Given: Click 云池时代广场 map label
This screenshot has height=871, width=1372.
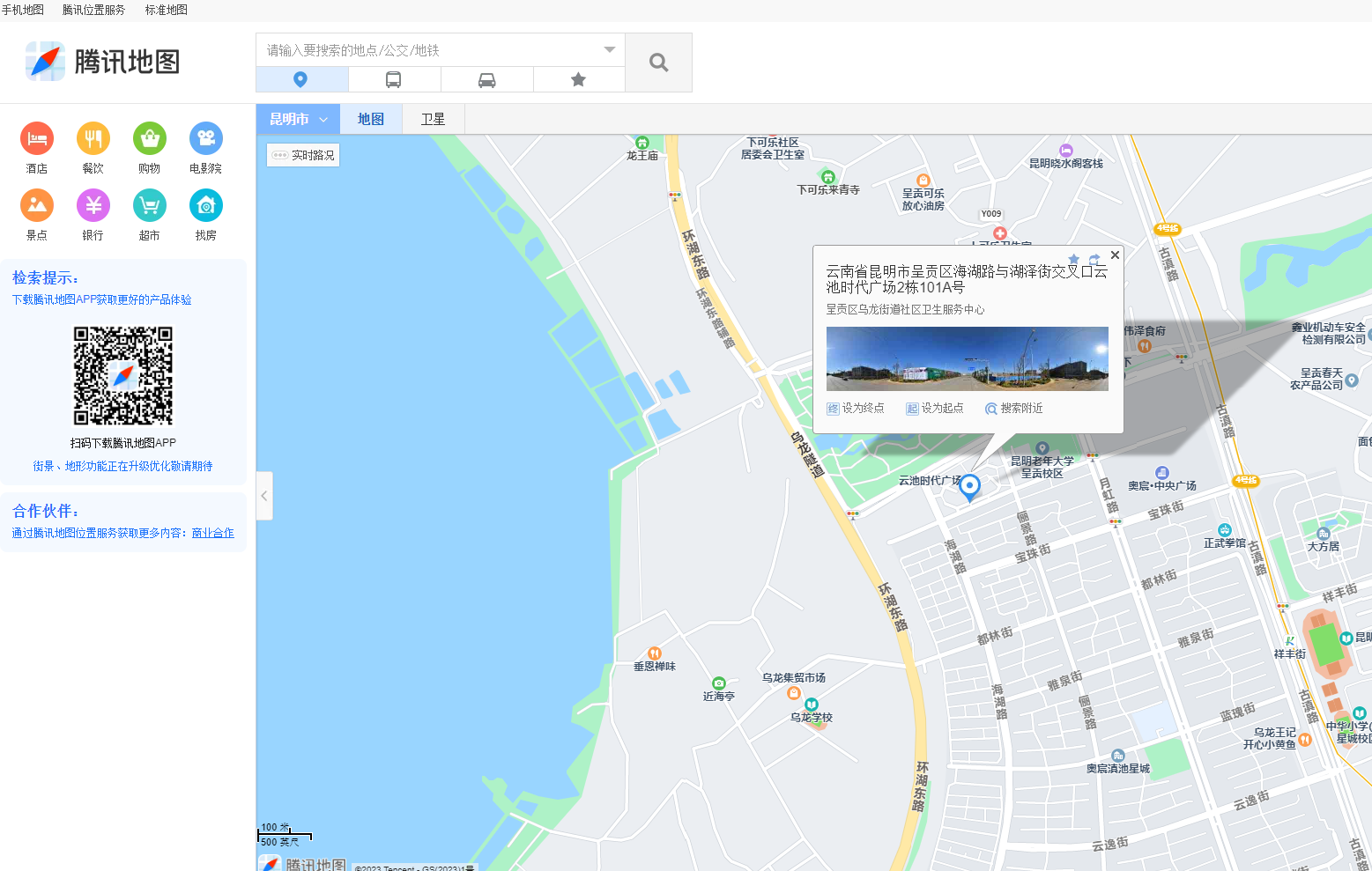Looking at the screenshot, I should pos(930,481).
